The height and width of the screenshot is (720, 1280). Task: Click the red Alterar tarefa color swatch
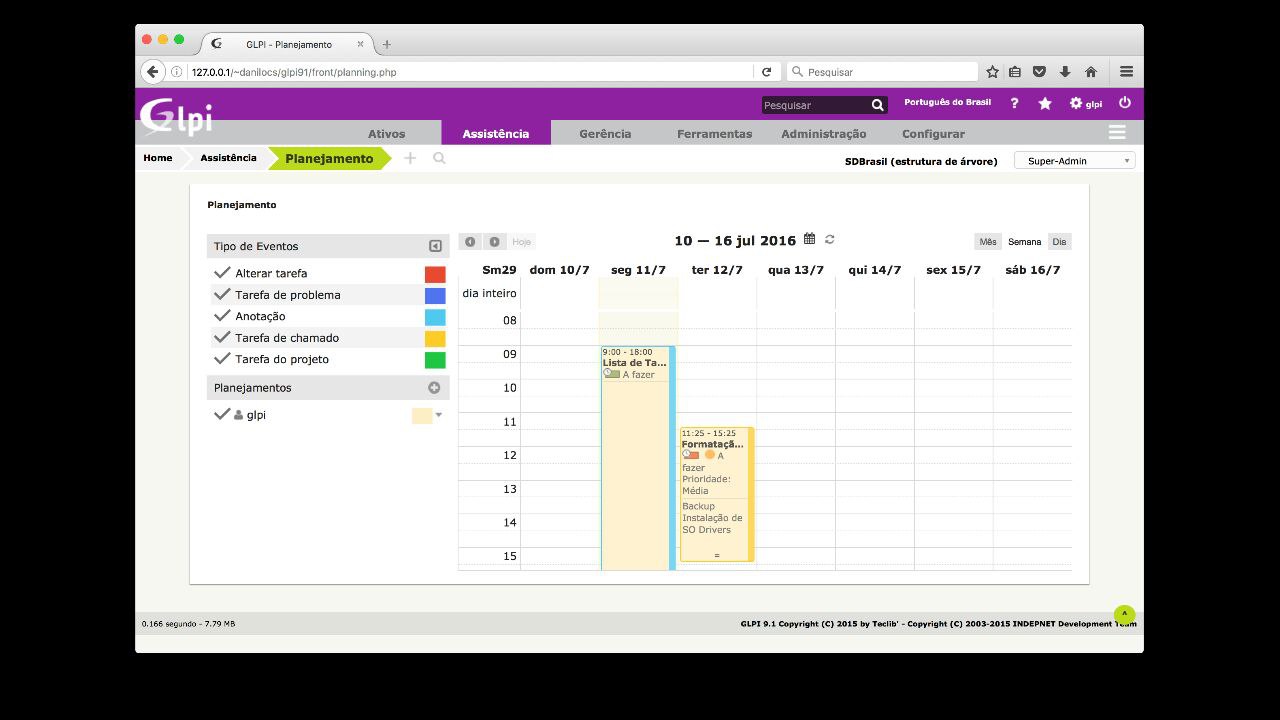point(435,274)
